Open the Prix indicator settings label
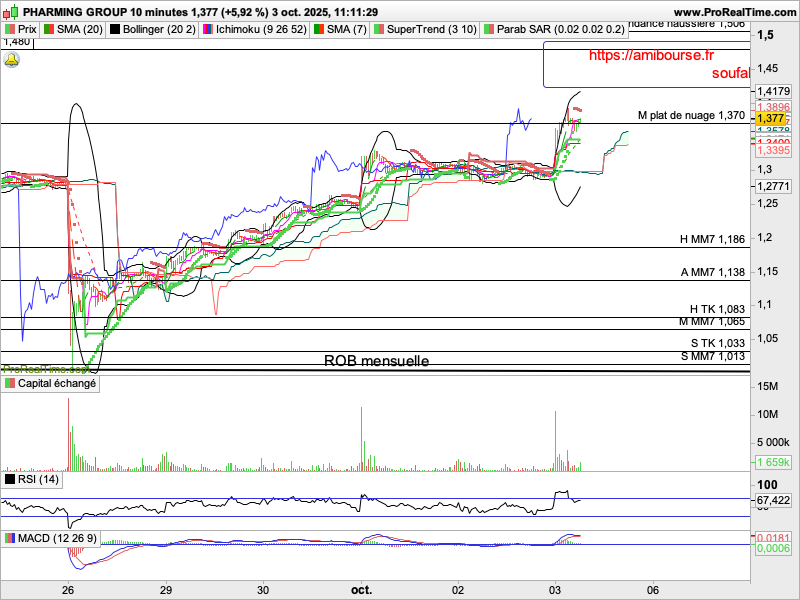 20,30
